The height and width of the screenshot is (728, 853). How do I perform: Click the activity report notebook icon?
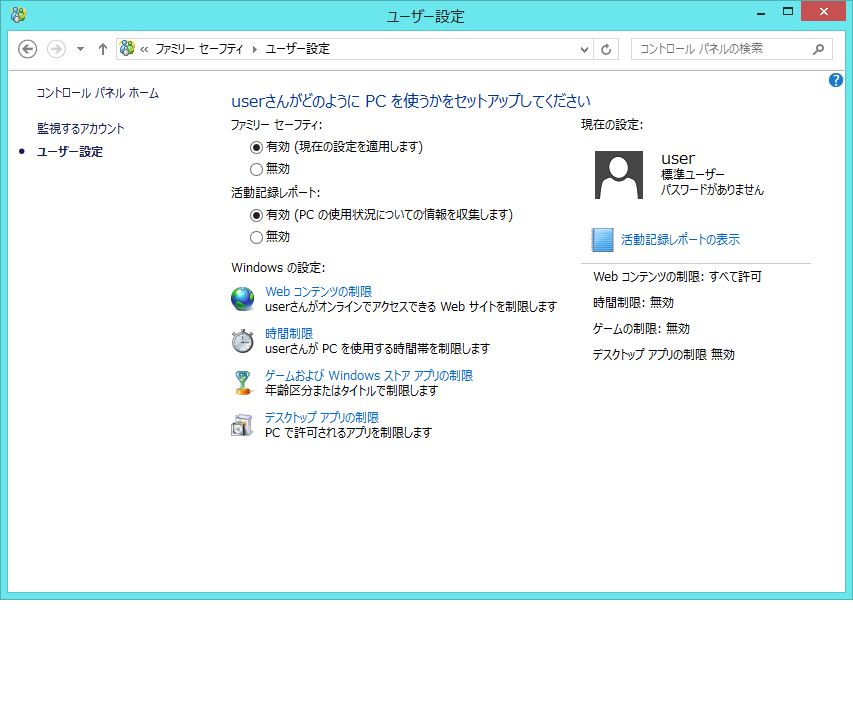click(602, 240)
